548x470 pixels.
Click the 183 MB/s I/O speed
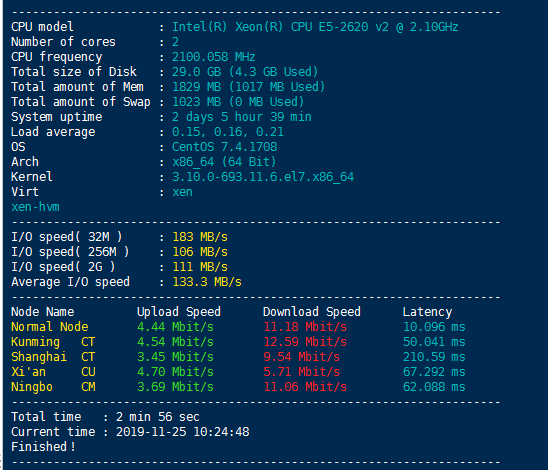tap(200, 237)
